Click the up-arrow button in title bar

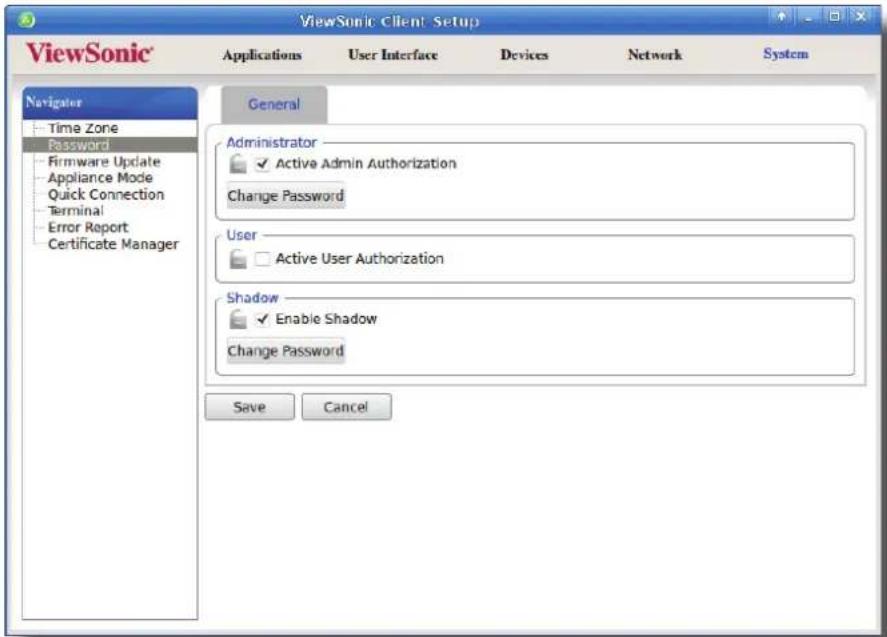click(781, 16)
